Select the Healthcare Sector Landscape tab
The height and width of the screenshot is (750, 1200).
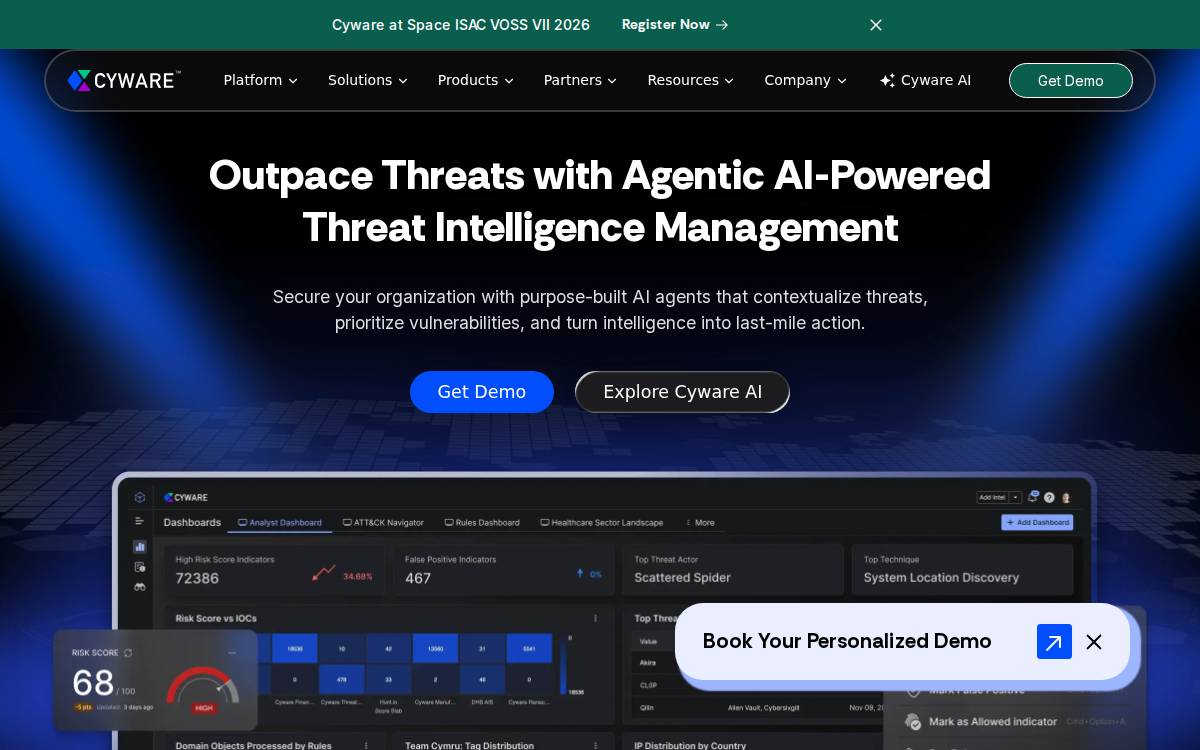(x=601, y=522)
